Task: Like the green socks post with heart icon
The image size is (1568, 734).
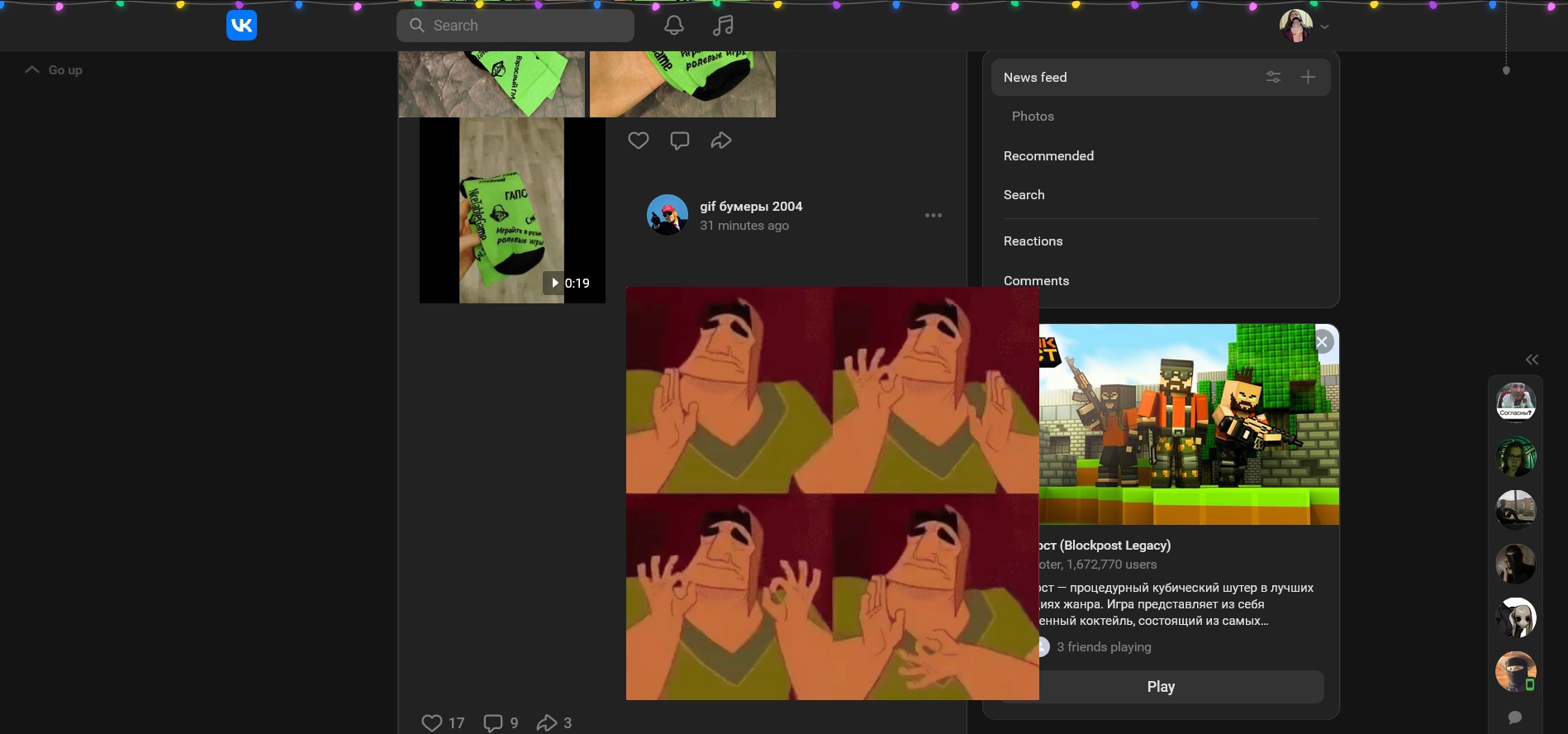Action: click(x=639, y=141)
